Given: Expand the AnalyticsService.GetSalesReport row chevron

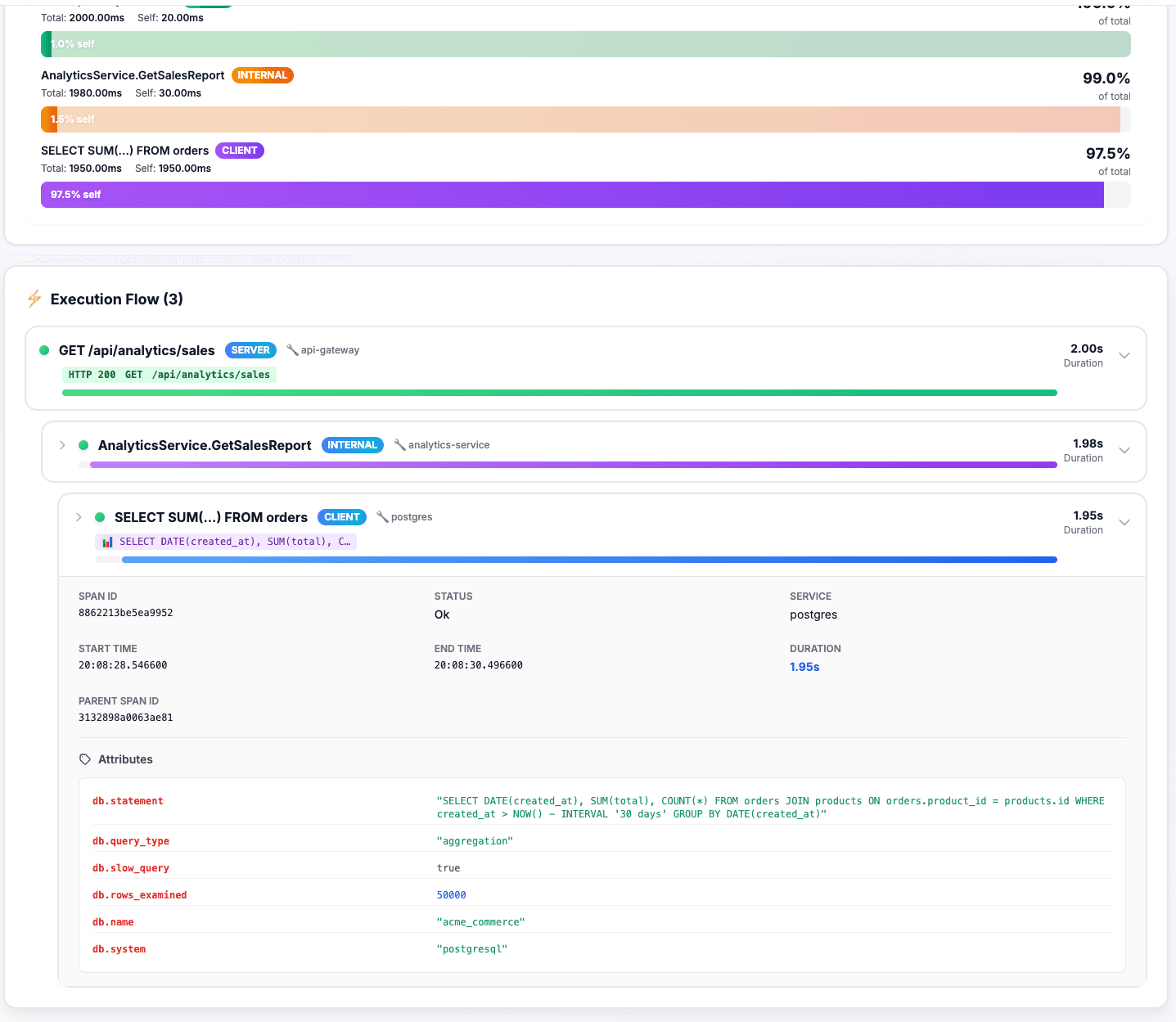Looking at the screenshot, I should (62, 445).
